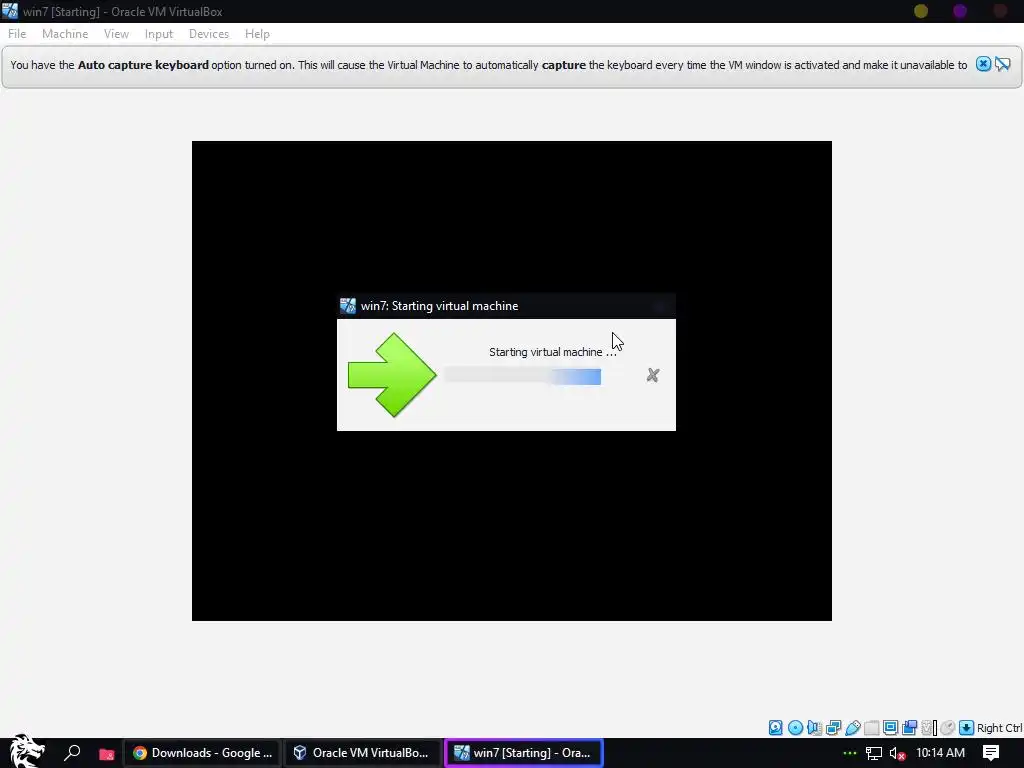The image size is (1024, 768).
Task: Click the Right Ctrl host key label
Action: (x=999, y=728)
